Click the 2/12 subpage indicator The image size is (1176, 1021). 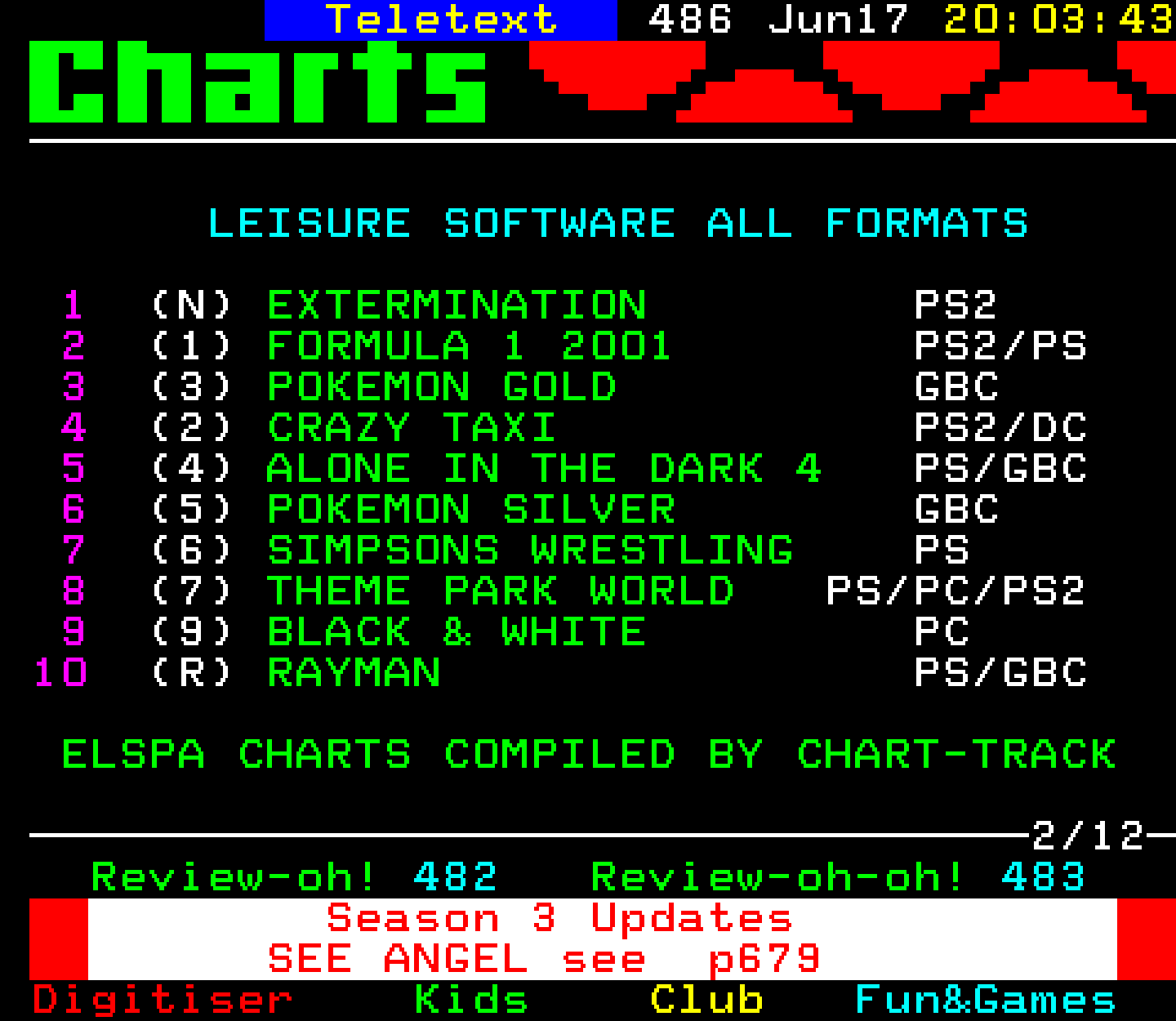tap(1088, 836)
